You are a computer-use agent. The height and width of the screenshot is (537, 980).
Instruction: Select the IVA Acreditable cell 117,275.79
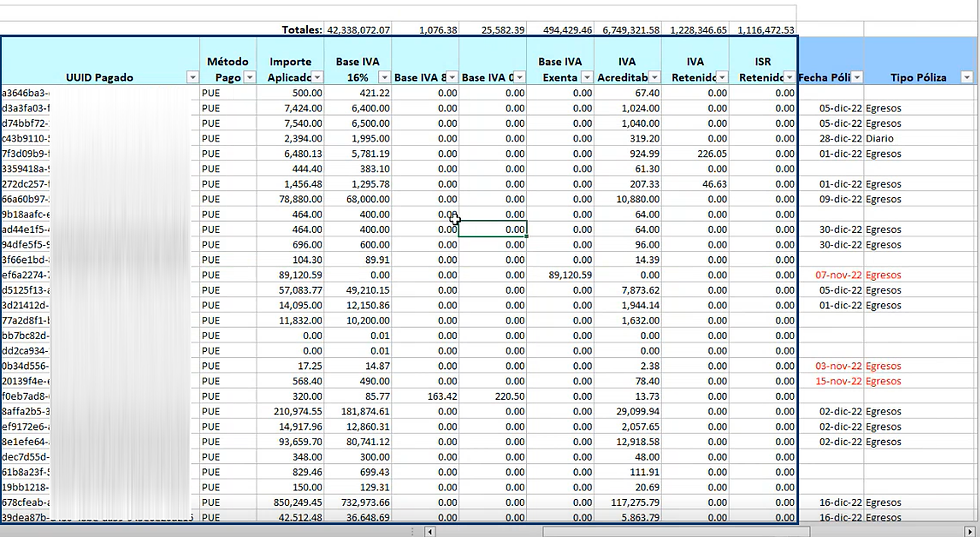coord(628,503)
